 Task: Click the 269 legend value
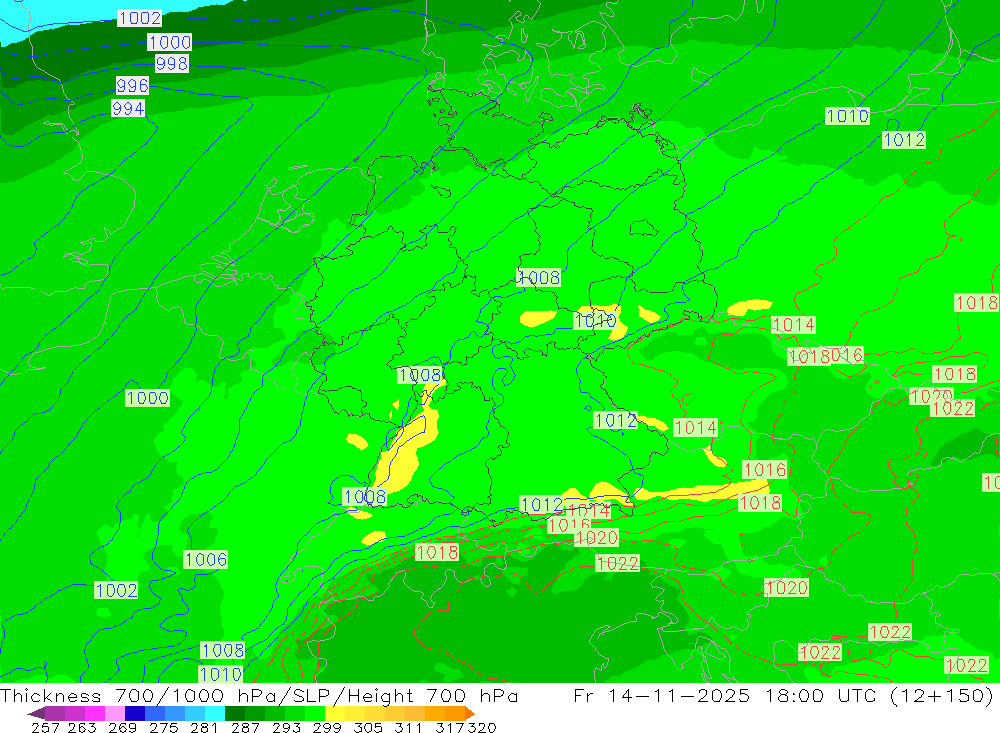(x=122, y=728)
